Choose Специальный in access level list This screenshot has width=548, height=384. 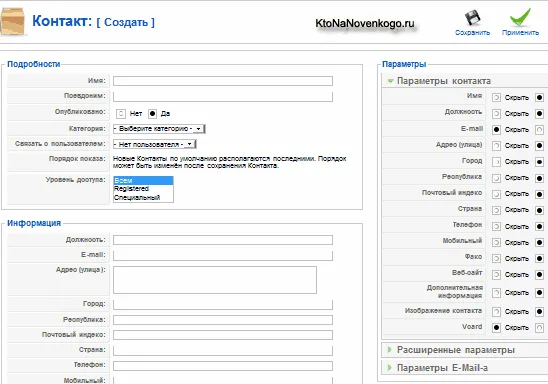[143, 197]
